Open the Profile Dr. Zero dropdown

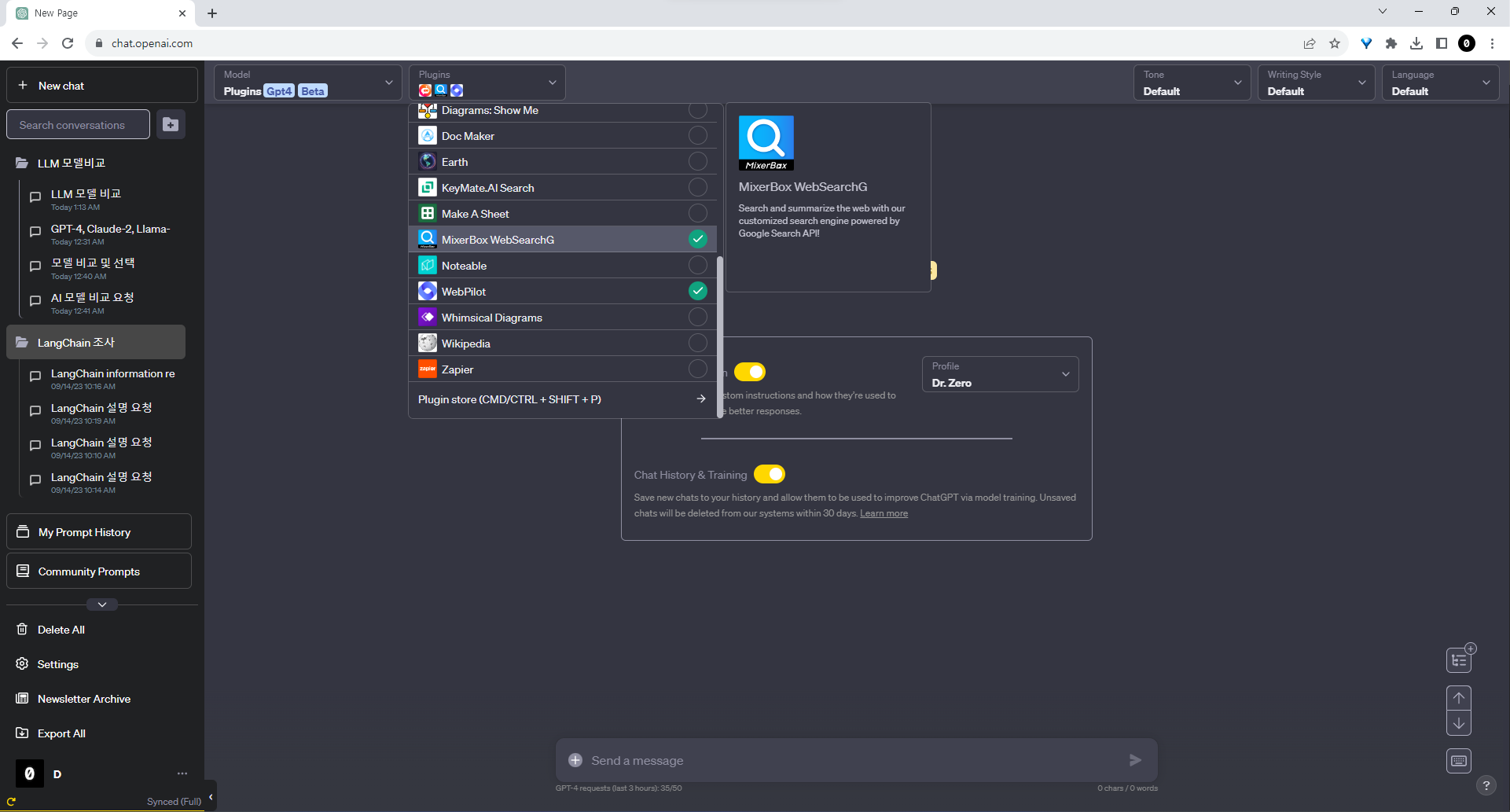pos(1000,374)
